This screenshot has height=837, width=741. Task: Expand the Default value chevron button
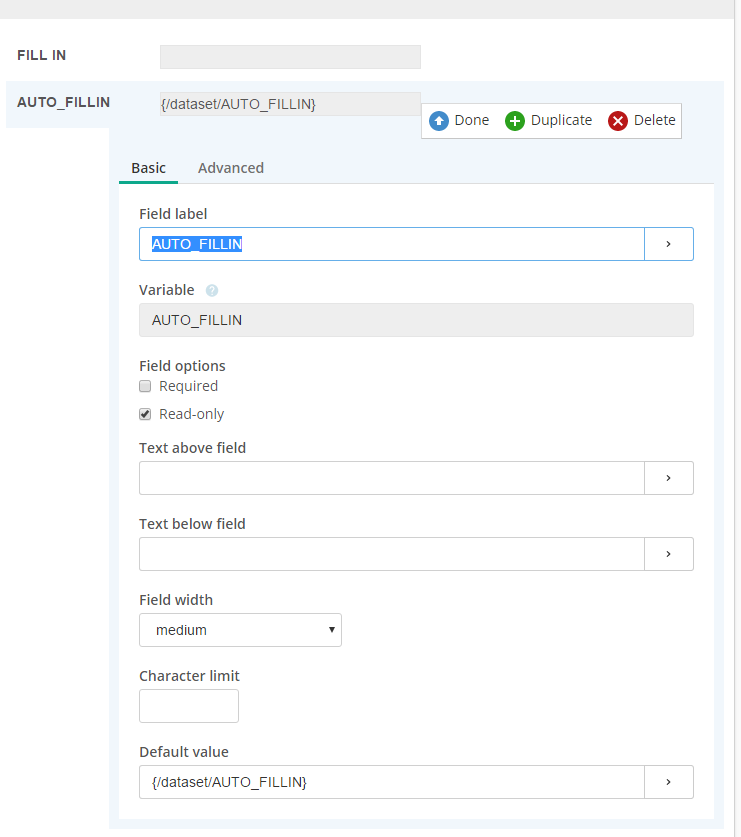[669, 782]
